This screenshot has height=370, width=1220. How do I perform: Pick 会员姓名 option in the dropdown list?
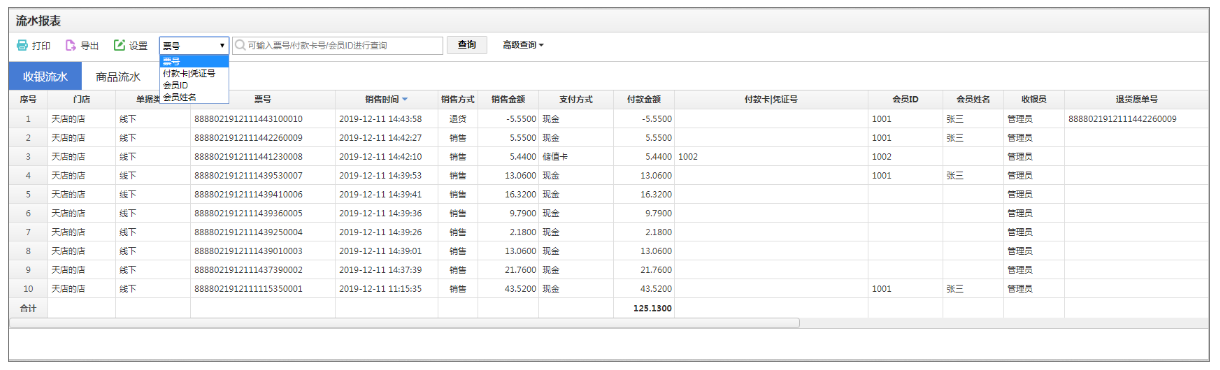click(x=180, y=97)
